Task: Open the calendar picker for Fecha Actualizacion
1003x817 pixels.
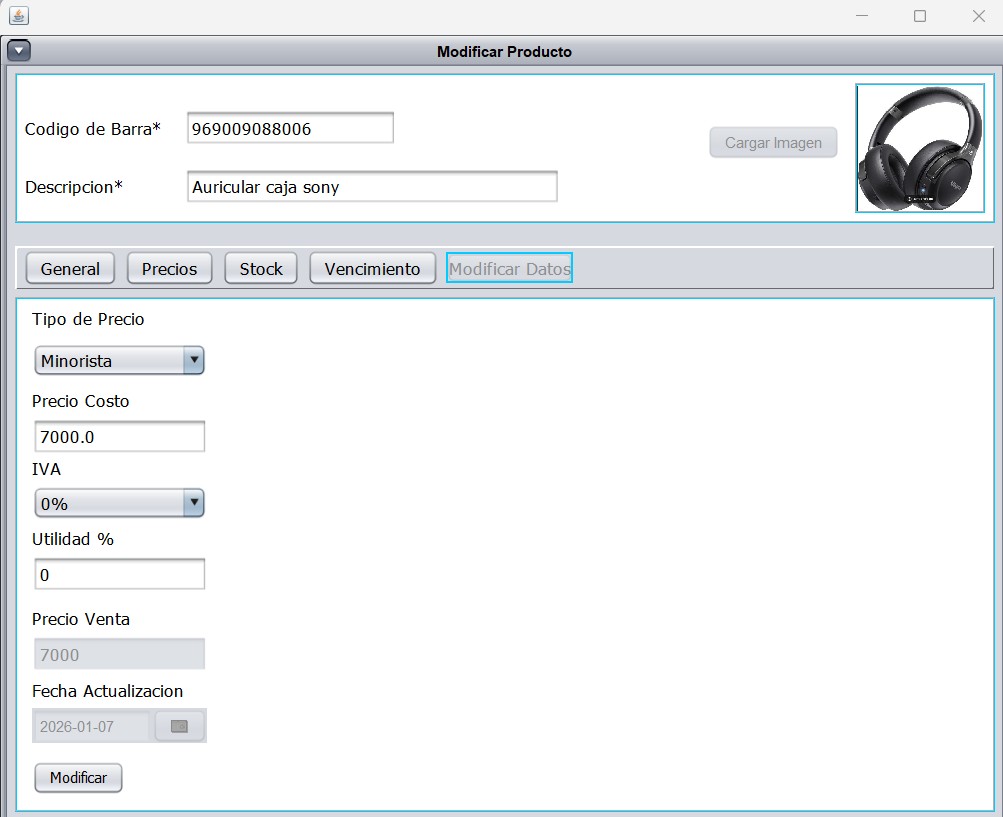Action: [179, 727]
